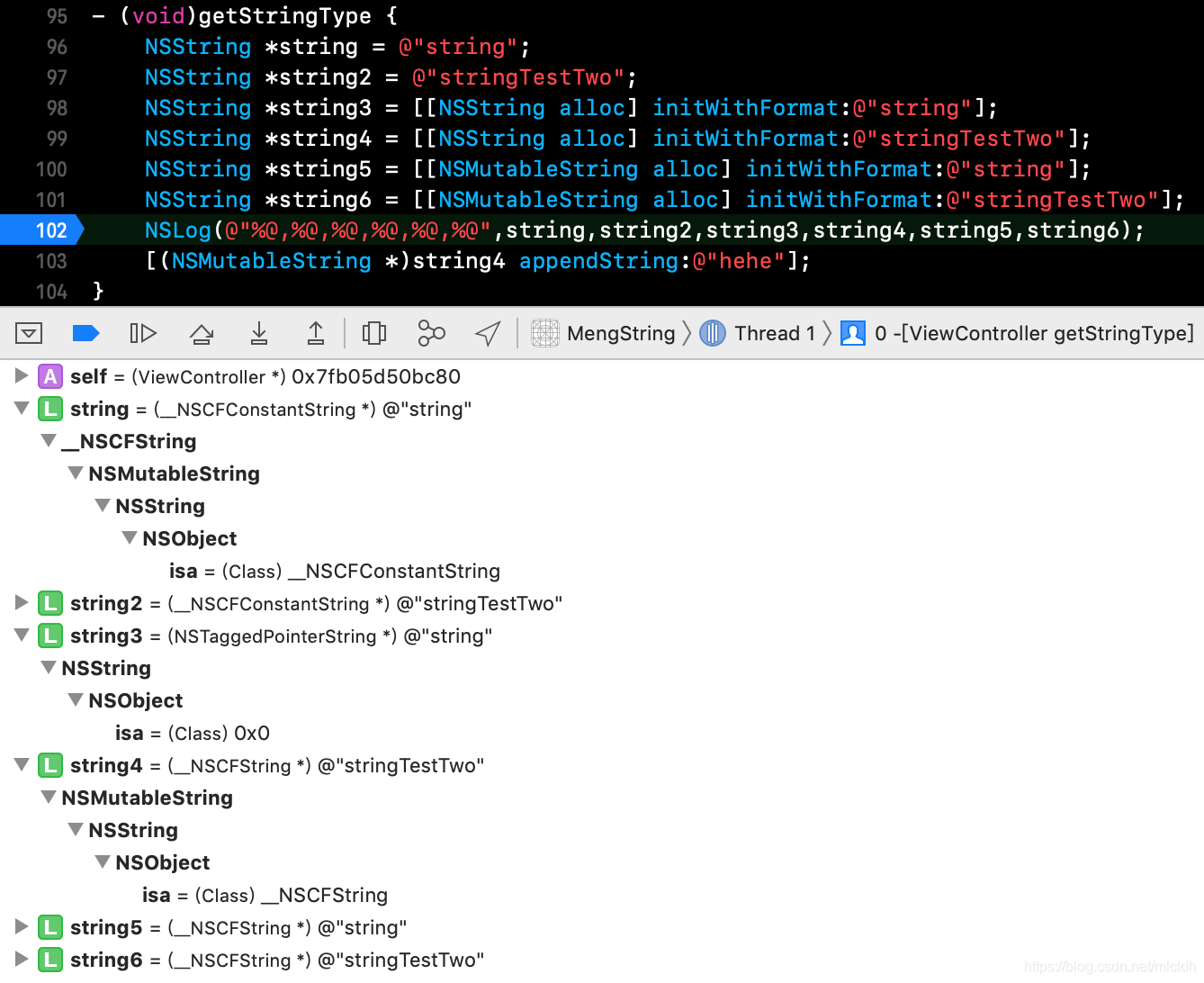Select the step out icon
This screenshot has width=1204, height=983.
tap(316, 333)
